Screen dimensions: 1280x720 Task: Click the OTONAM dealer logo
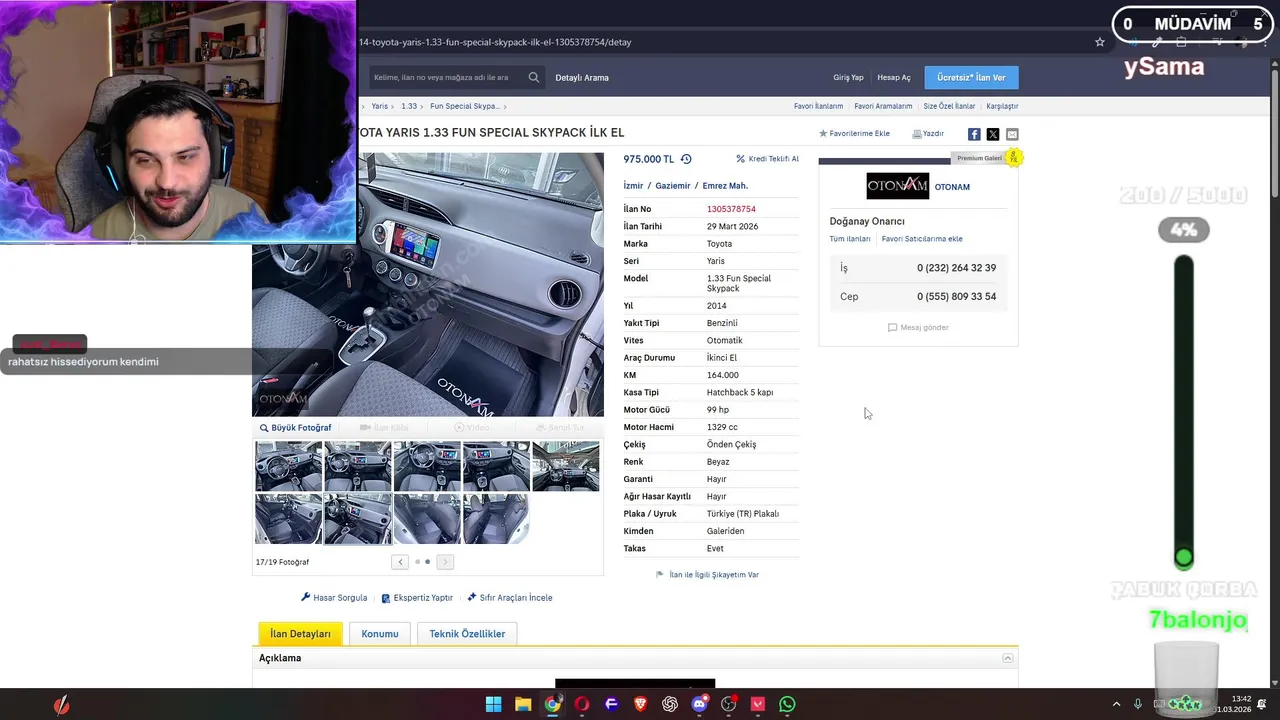pos(897,186)
